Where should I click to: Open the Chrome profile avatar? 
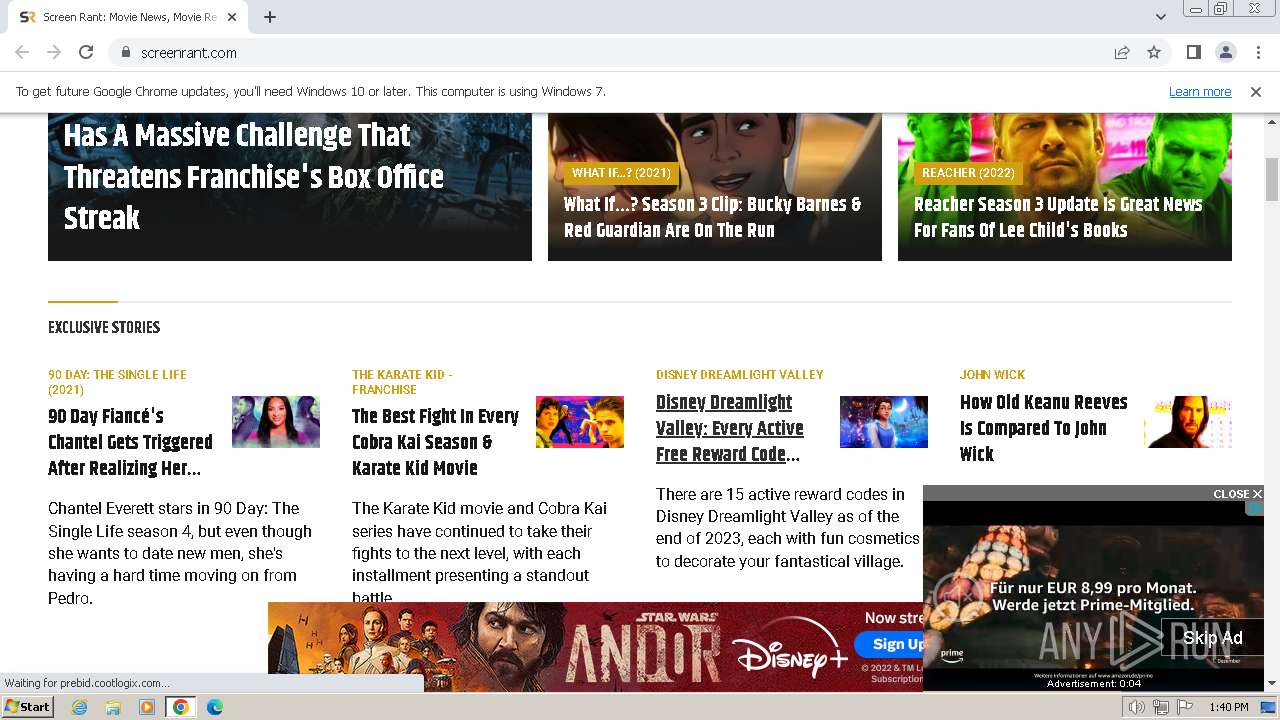1225,52
